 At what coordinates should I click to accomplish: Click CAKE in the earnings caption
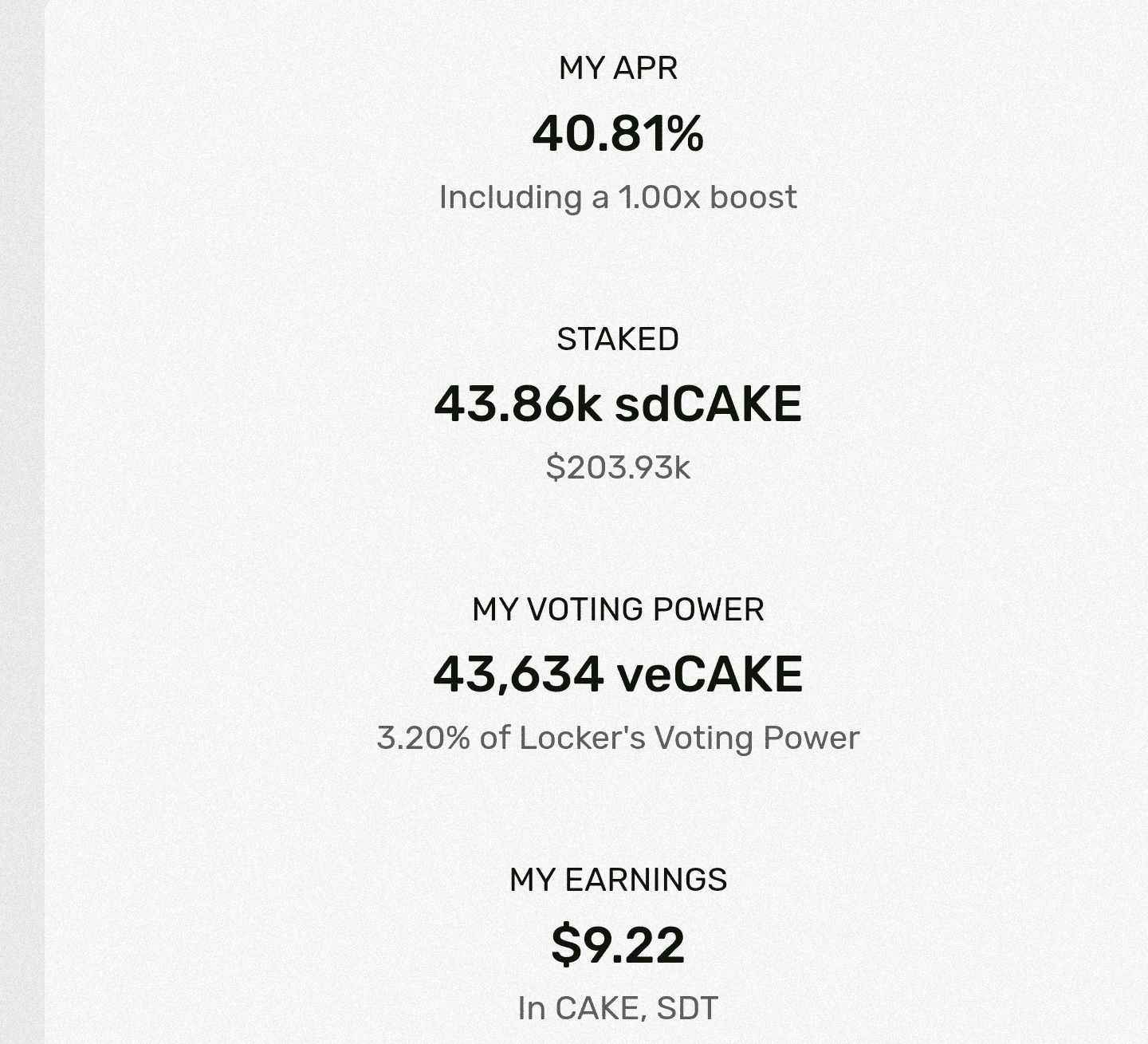click(x=596, y=1008)
